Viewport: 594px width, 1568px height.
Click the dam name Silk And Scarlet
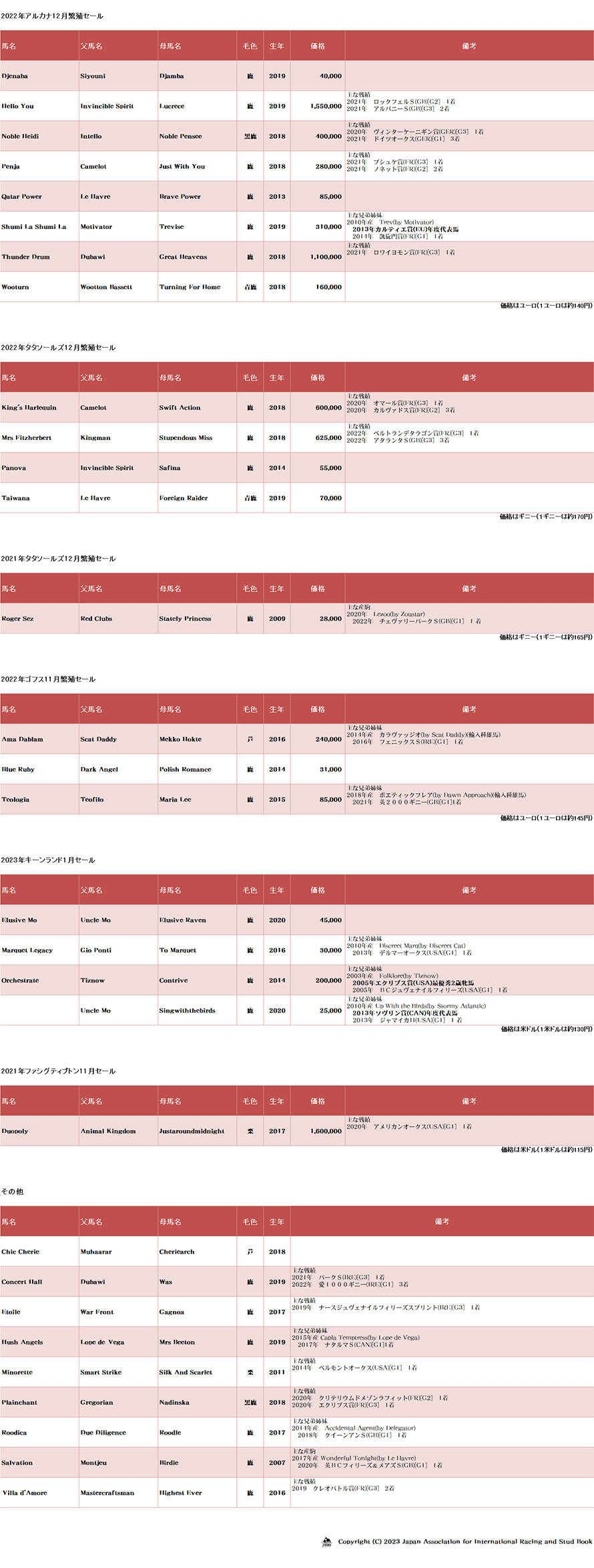pyautogui.click(x=186, y=1372)
